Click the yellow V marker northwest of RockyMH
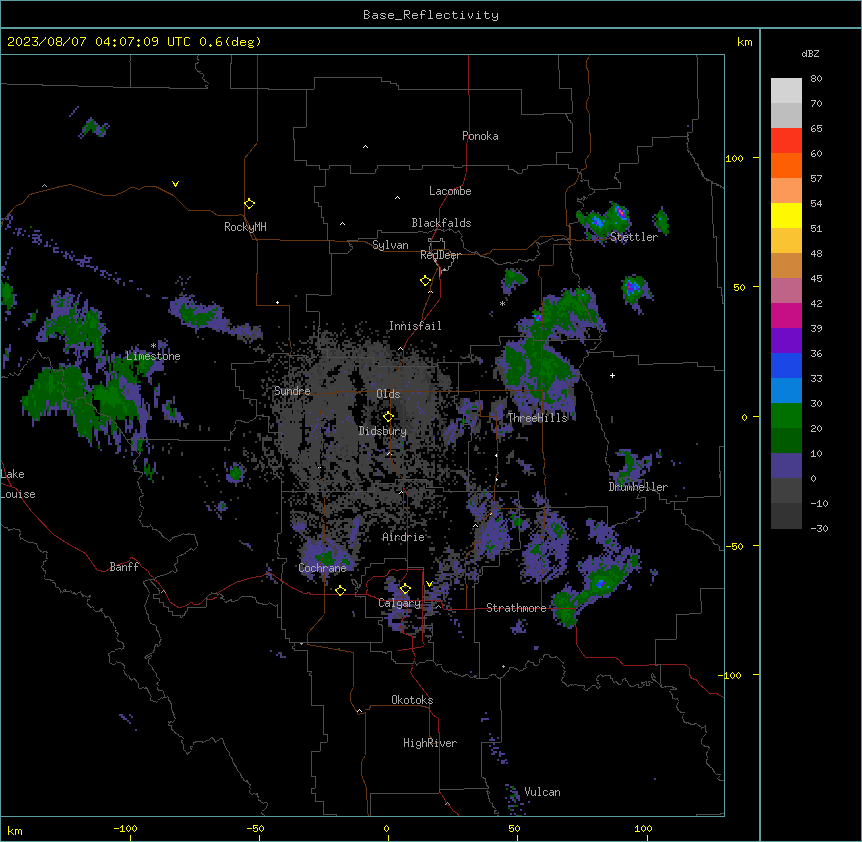Image resolution: width=862 pixels, height=842 pixels. point(175,184)
